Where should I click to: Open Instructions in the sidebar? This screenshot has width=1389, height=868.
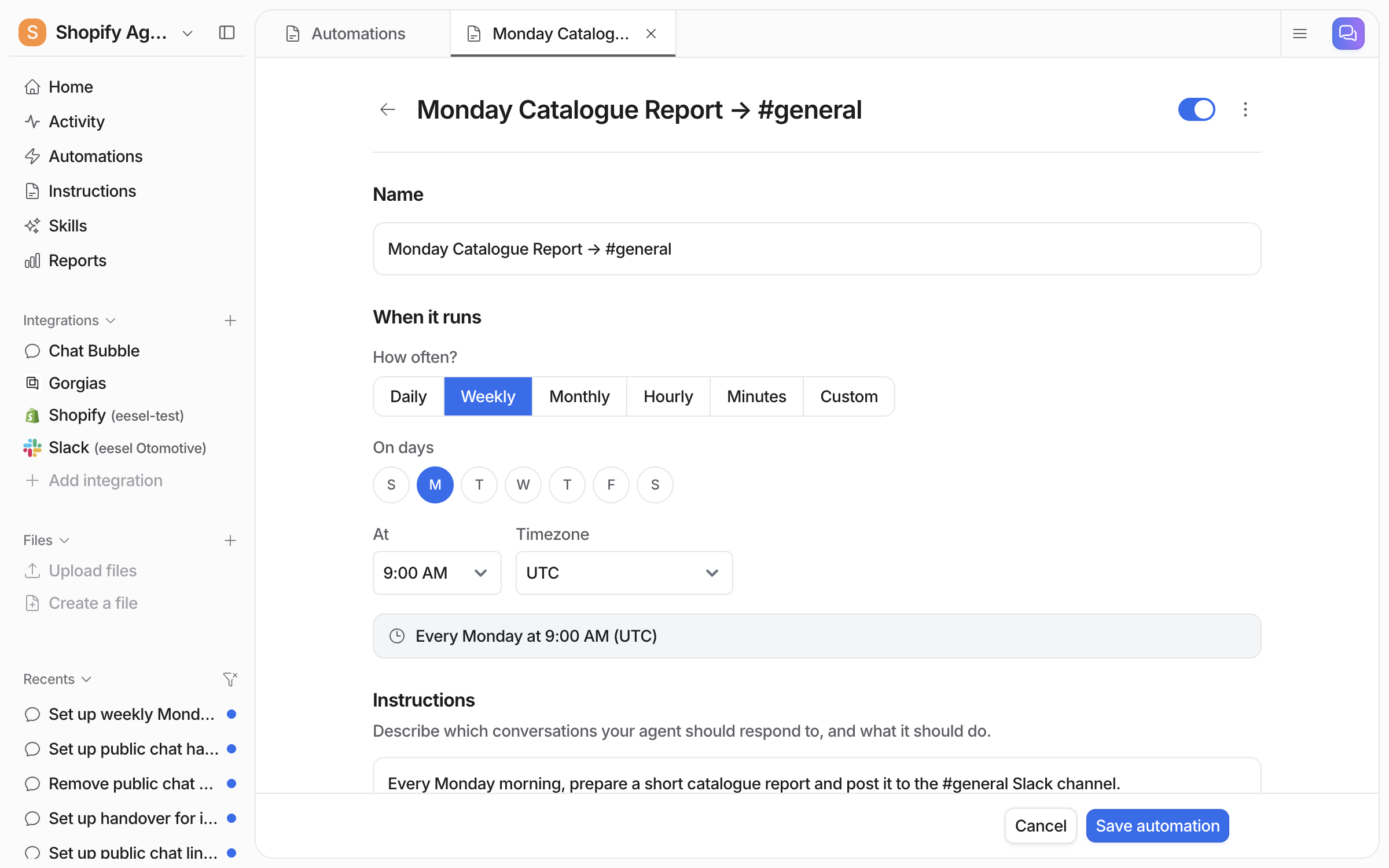pos(93,191)
